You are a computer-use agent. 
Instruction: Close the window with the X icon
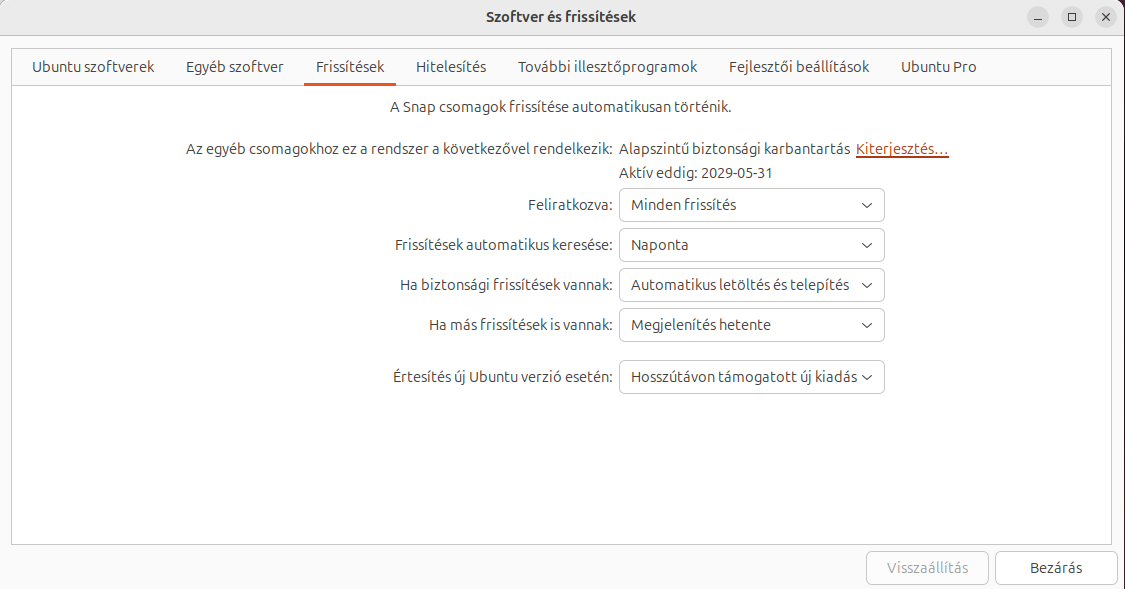(1105, 17)
